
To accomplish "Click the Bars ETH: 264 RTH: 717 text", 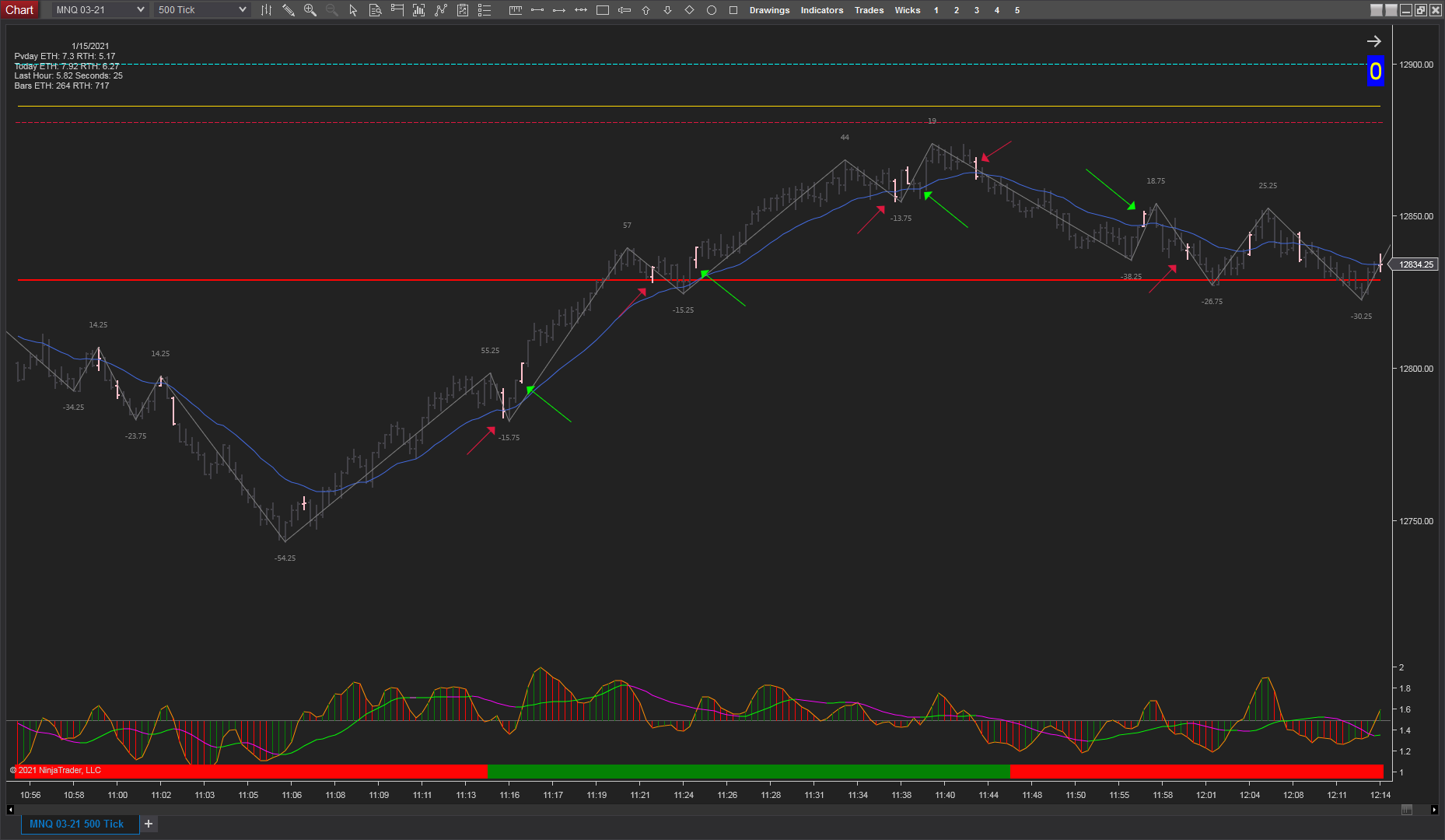I will click(x=61, y=86).
